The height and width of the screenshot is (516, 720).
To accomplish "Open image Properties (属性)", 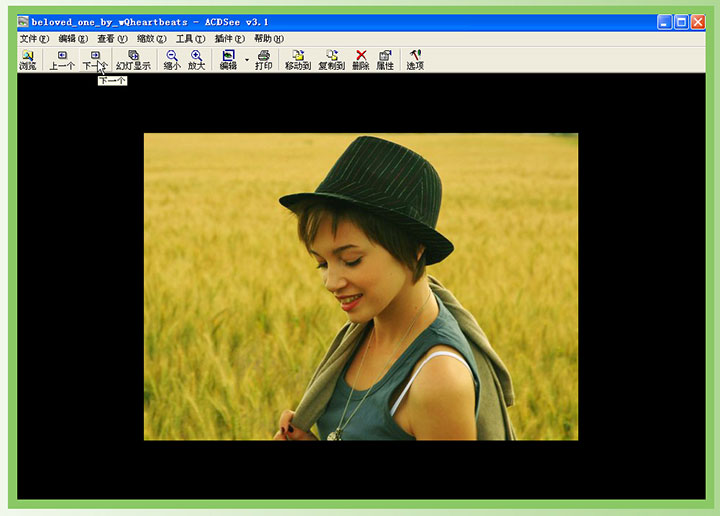I will click(385, 60).
